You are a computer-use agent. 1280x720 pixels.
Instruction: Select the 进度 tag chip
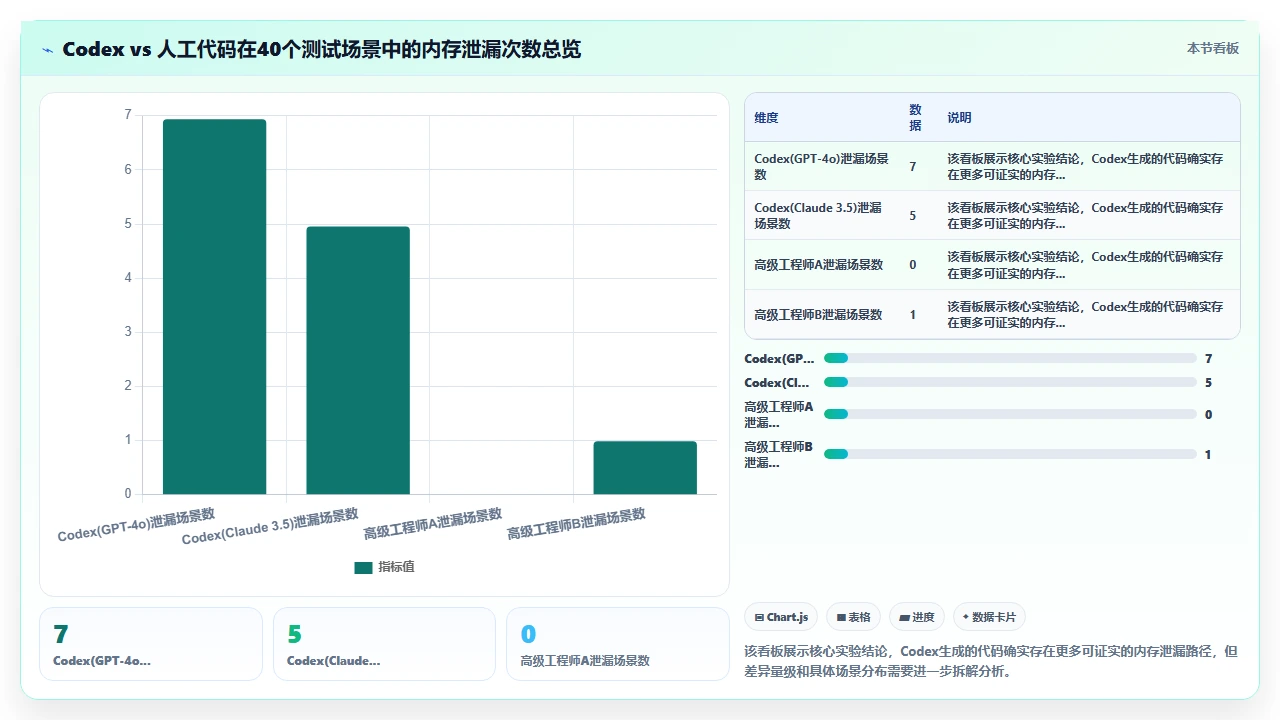pos(917,617)
